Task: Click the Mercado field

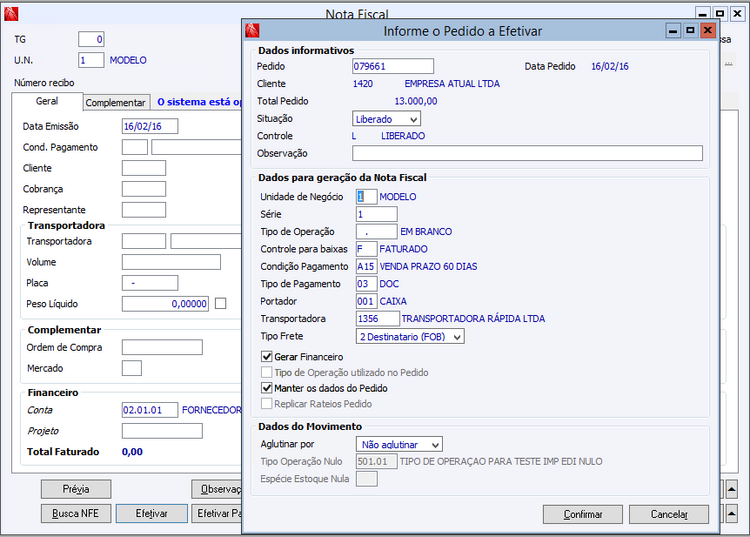Action: tap(132, 368)
